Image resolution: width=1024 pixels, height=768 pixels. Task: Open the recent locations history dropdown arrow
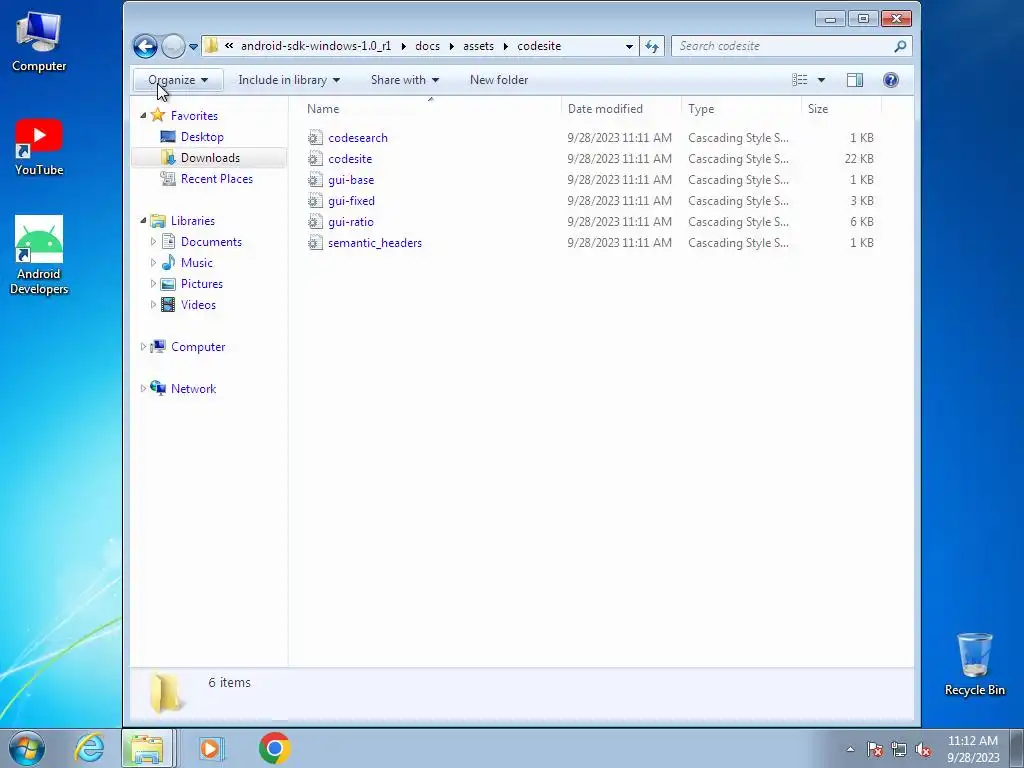point(193,46)
